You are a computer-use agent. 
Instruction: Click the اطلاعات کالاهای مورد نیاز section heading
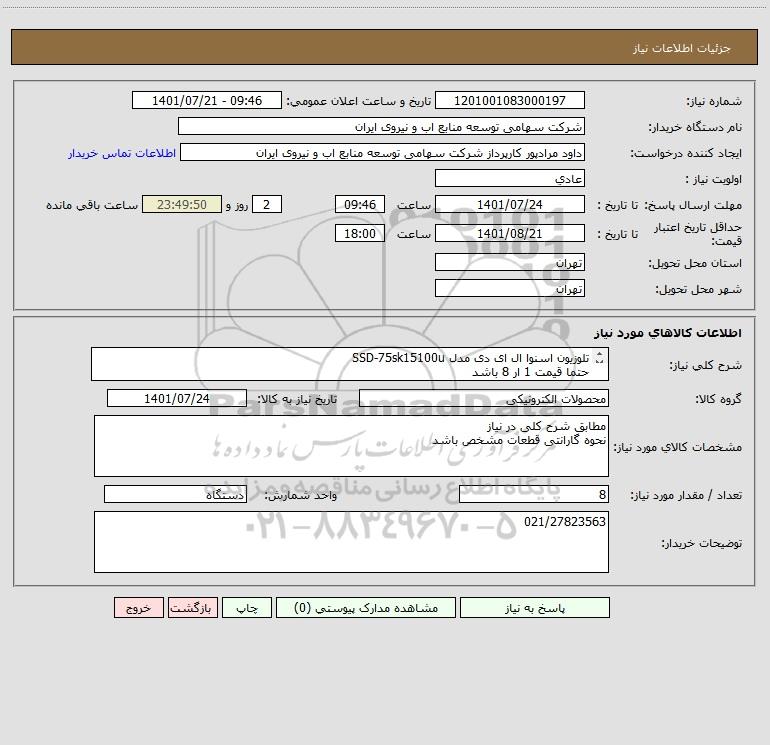pos(667,333)
